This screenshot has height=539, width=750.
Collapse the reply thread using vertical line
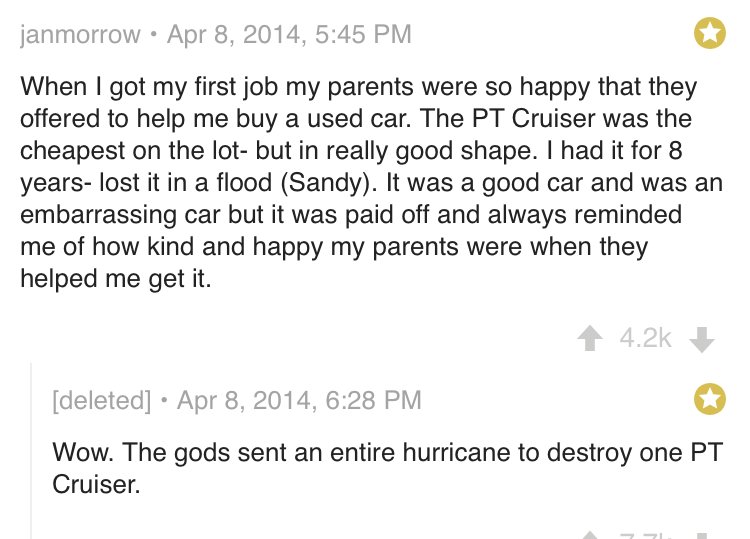32,451
